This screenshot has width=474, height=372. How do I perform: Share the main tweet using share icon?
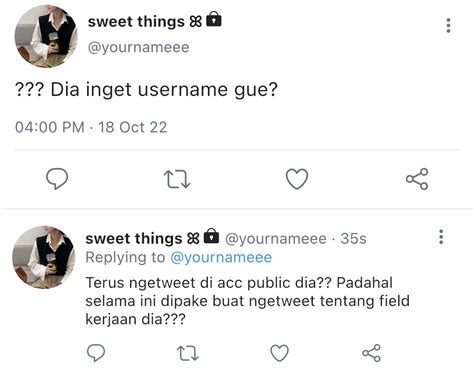[x=417, y=179]
